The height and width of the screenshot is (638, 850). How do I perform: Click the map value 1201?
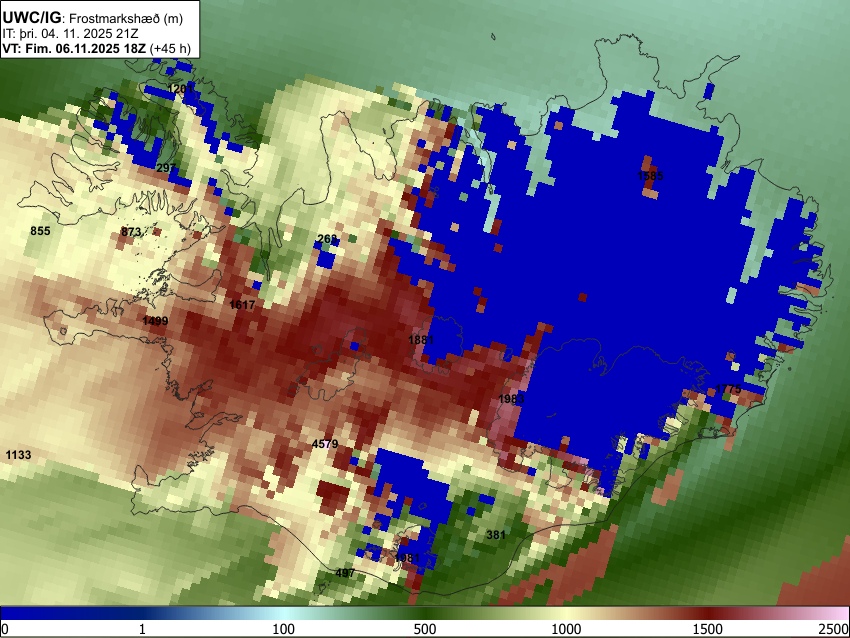point(179,89)
